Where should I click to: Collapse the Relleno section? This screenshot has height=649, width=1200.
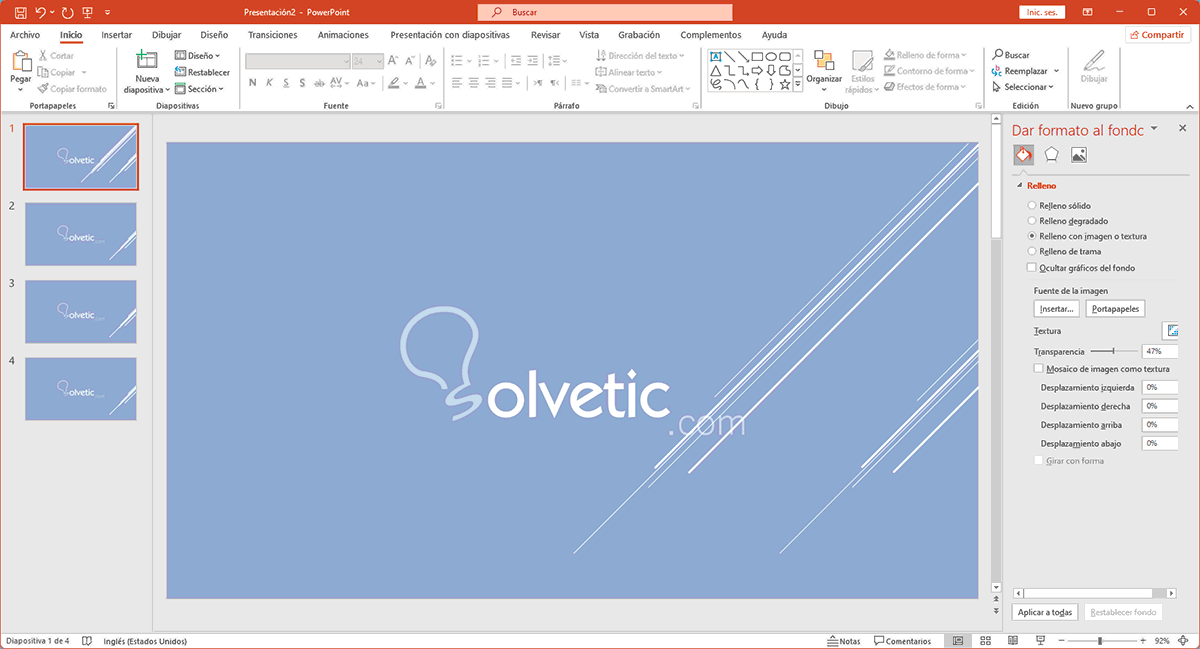[x=1020, y=185]
